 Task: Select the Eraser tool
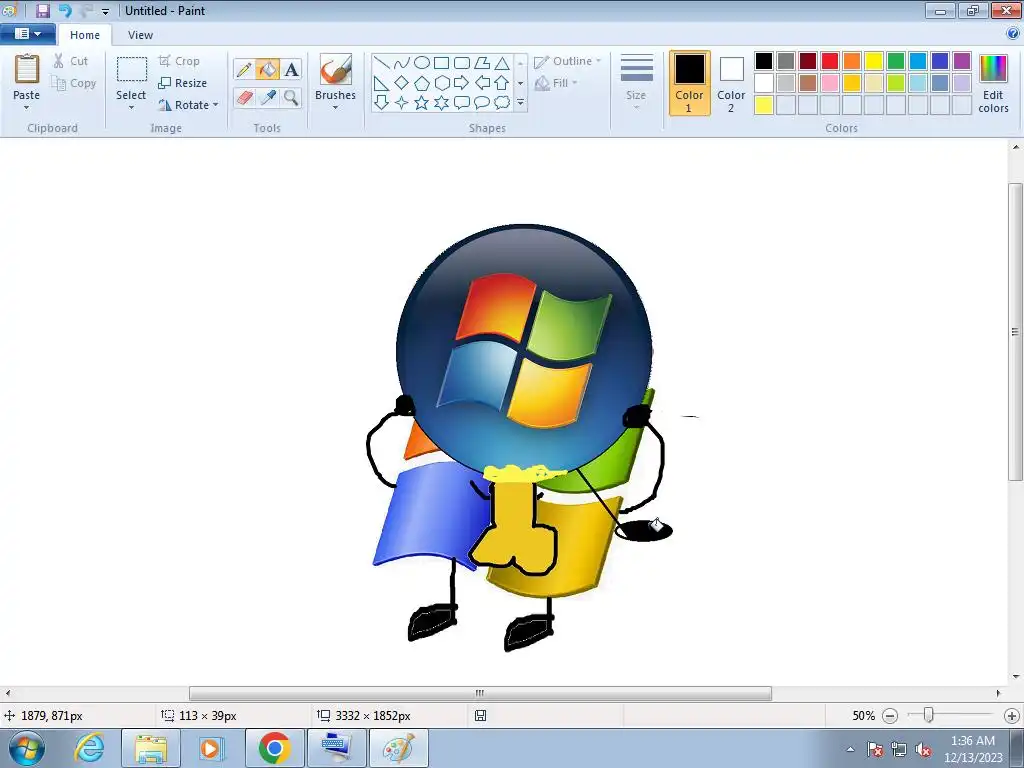pos(244,97)
